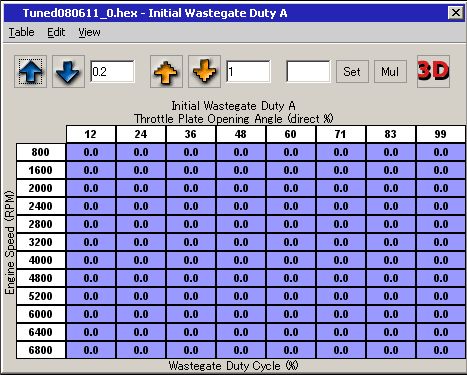Select the 2000 RPM row header
The height and width of the screenshot is (375, 467).
coord(41,188)
